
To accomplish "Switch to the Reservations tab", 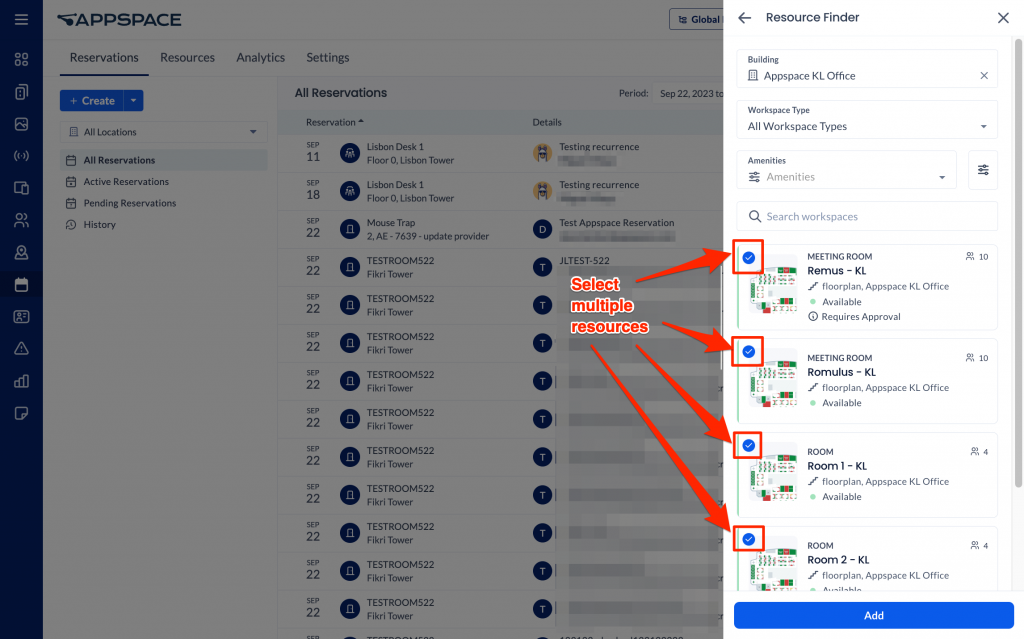I will coord(104,57).
